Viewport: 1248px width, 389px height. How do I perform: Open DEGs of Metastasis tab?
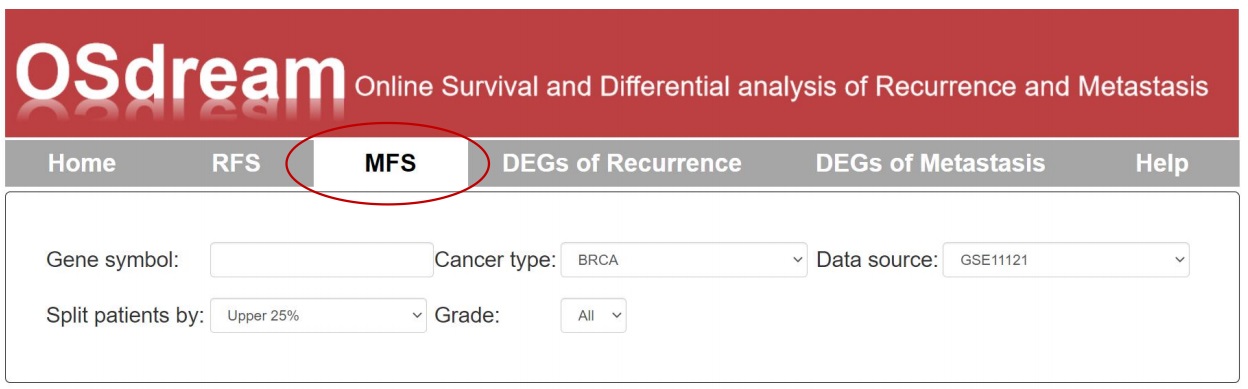point(930,163)
